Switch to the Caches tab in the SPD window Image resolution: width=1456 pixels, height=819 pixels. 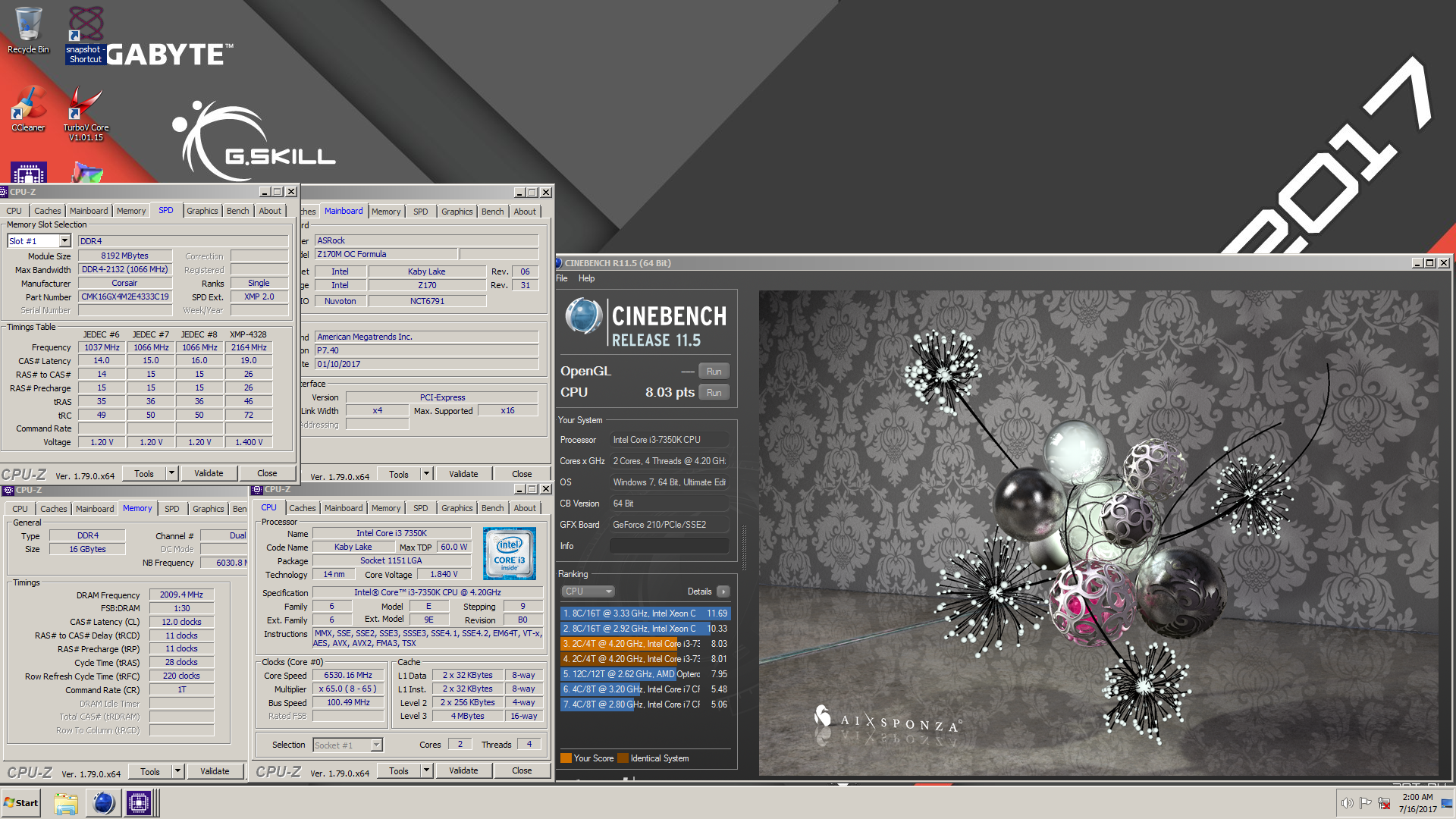(x=47, y=211)
